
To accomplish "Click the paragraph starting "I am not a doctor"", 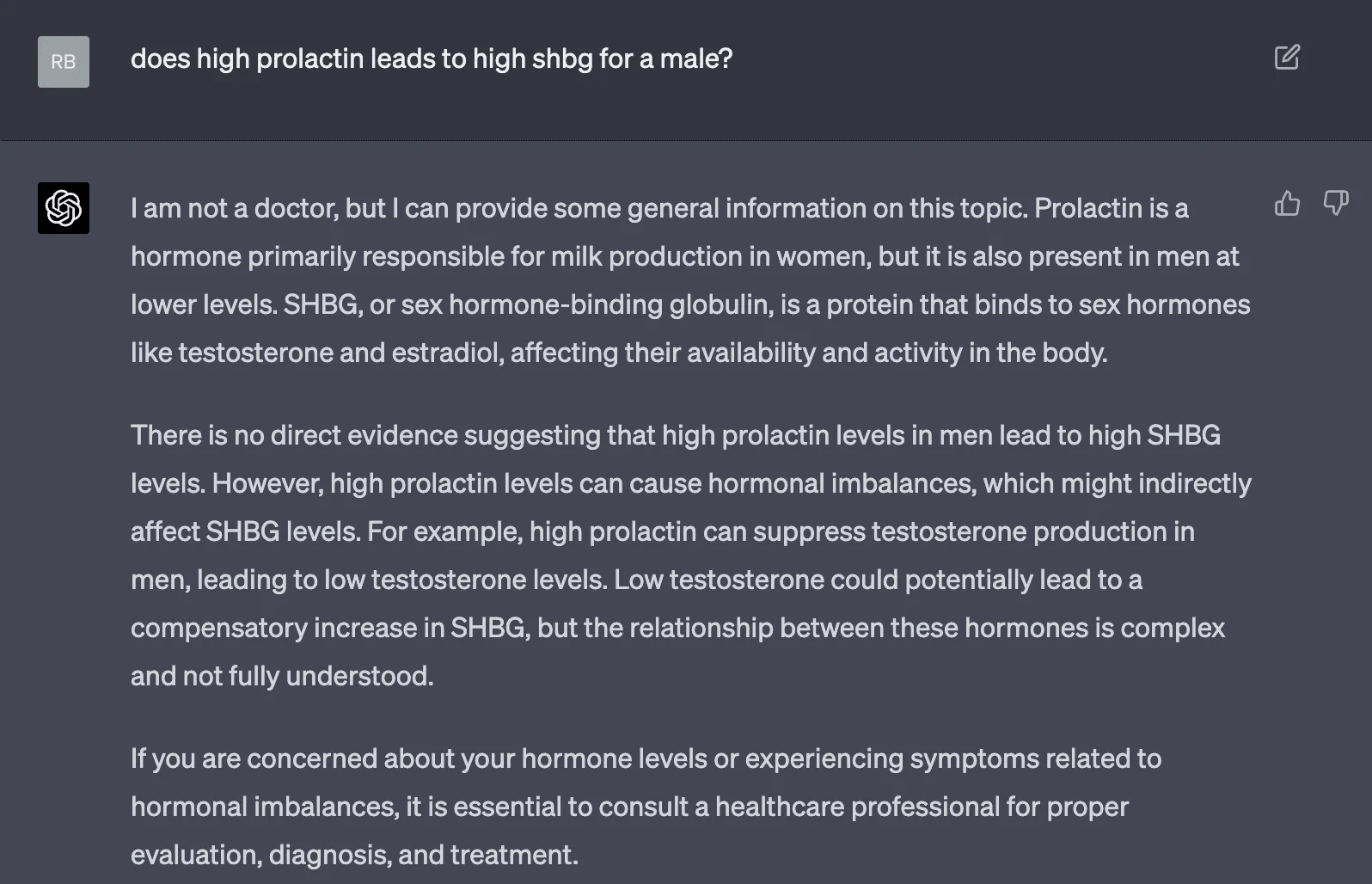I will [690, 280].
